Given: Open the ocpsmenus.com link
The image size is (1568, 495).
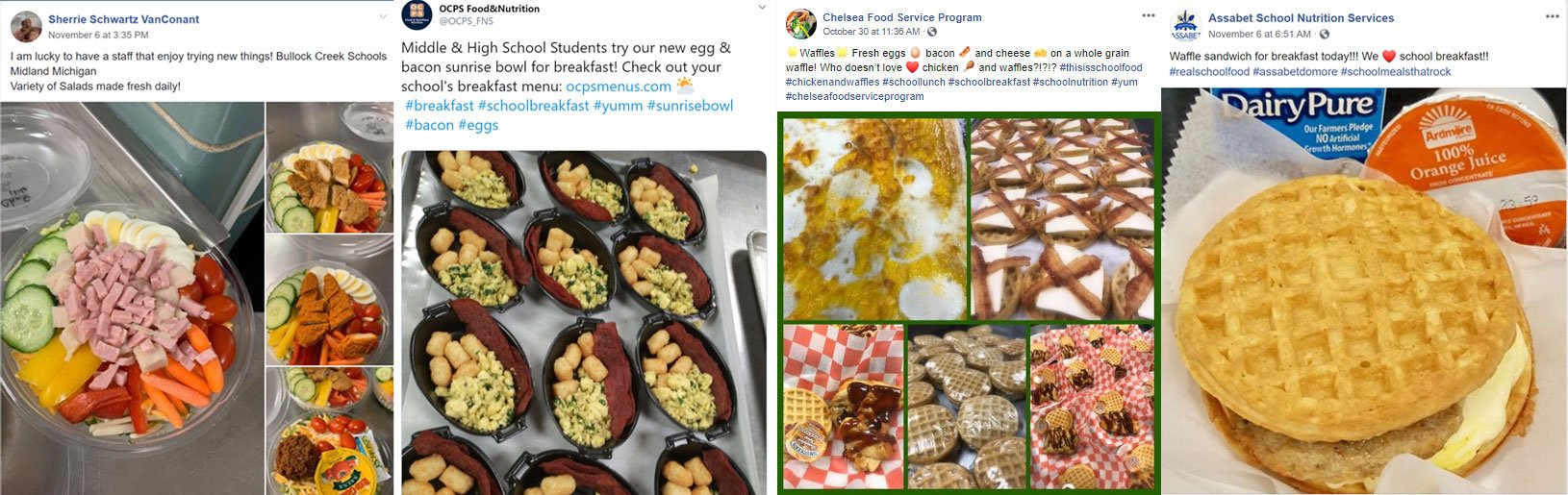Looking at the screenshot, I should click(619, 87).
